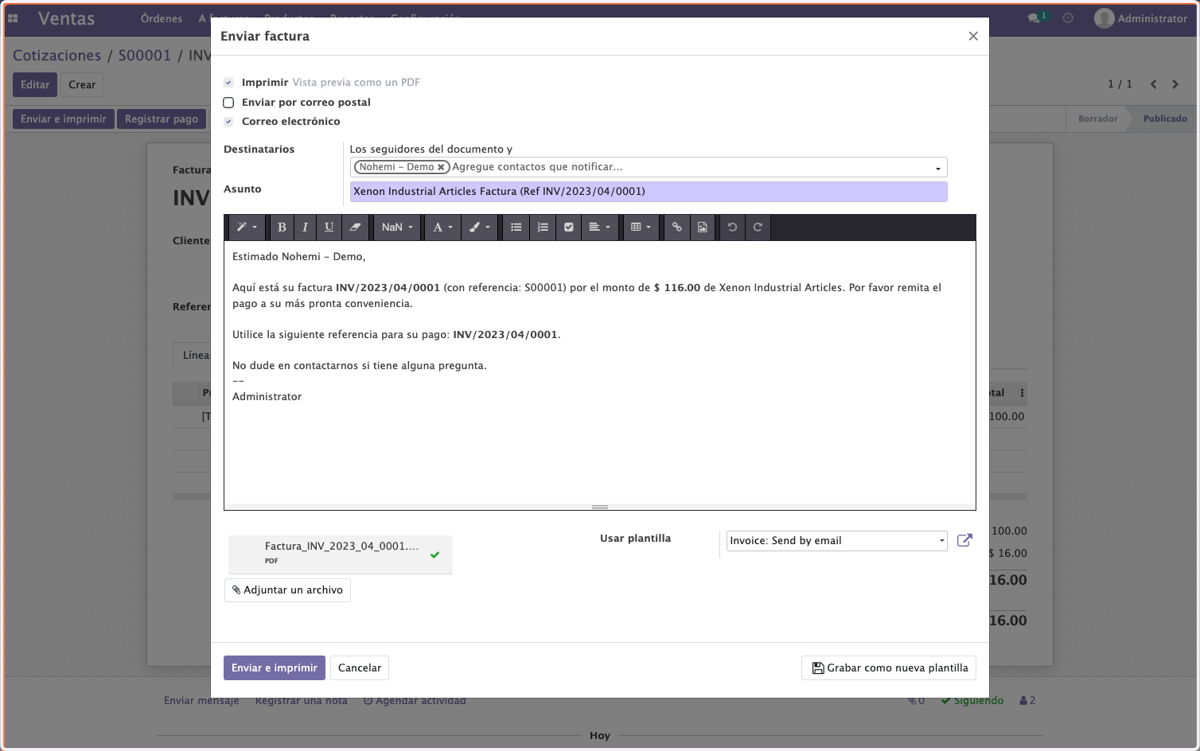Click Enviar e imprimir in the dialog footer

point(274,668)
